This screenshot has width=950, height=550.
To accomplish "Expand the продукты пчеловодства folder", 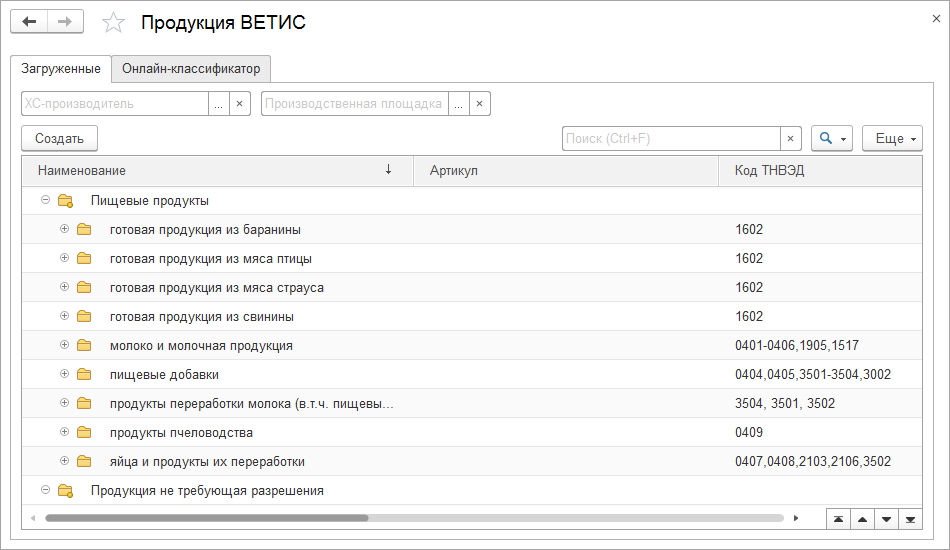I will coord(65,432).
